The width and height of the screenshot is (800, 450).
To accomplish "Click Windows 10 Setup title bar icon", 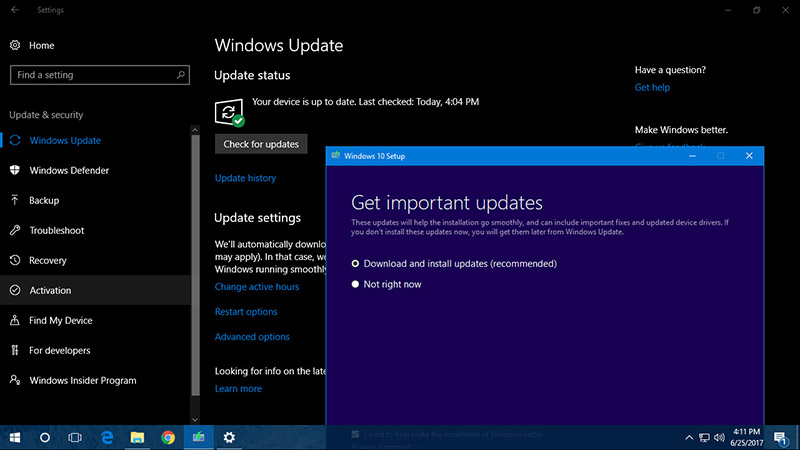I will tap(336, 156).
